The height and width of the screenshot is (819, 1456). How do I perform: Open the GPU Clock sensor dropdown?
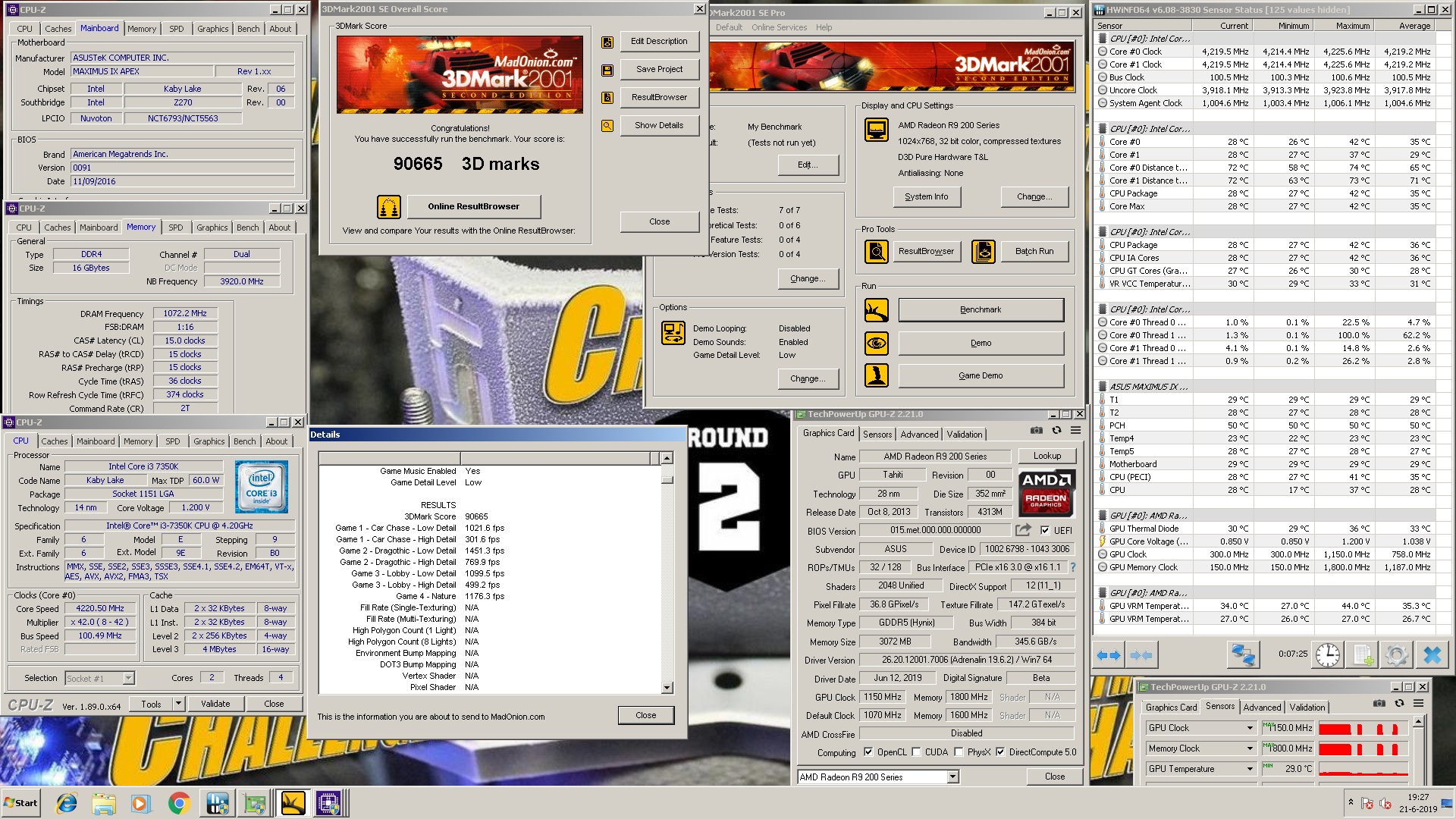(1250, 728)
